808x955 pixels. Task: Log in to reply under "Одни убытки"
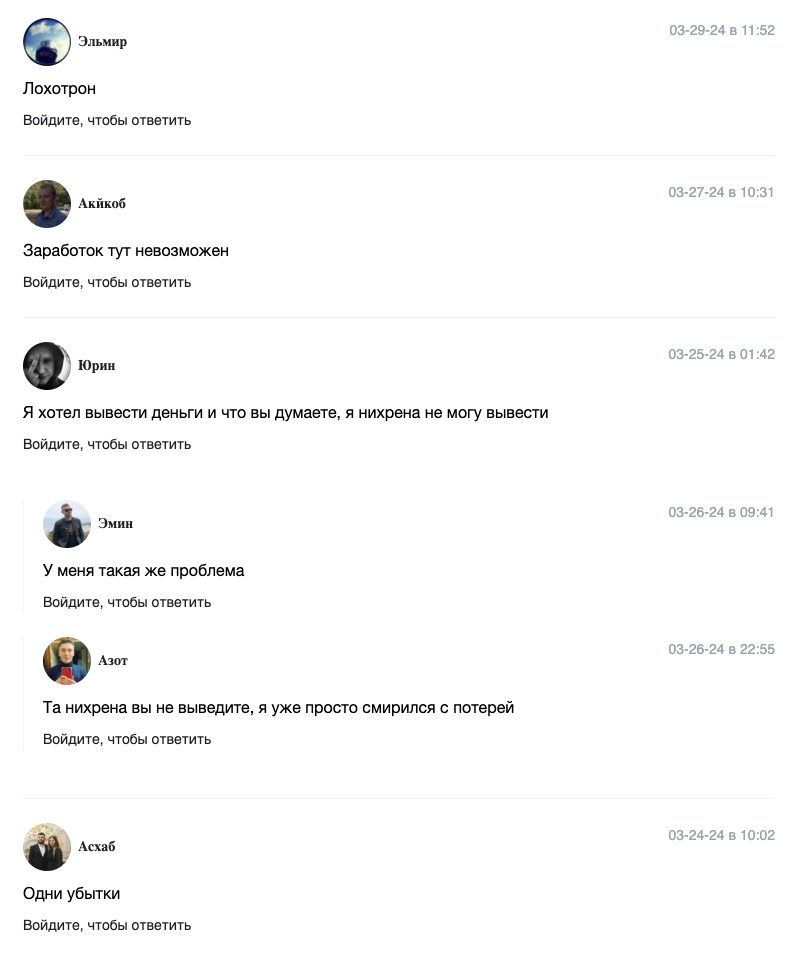107,925
